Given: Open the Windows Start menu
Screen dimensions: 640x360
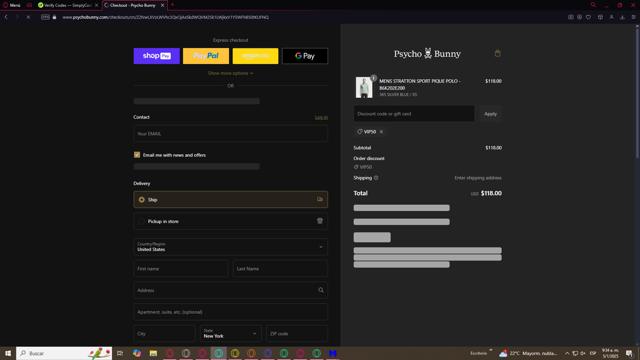Looking at the screenshot, I should 8,353.
